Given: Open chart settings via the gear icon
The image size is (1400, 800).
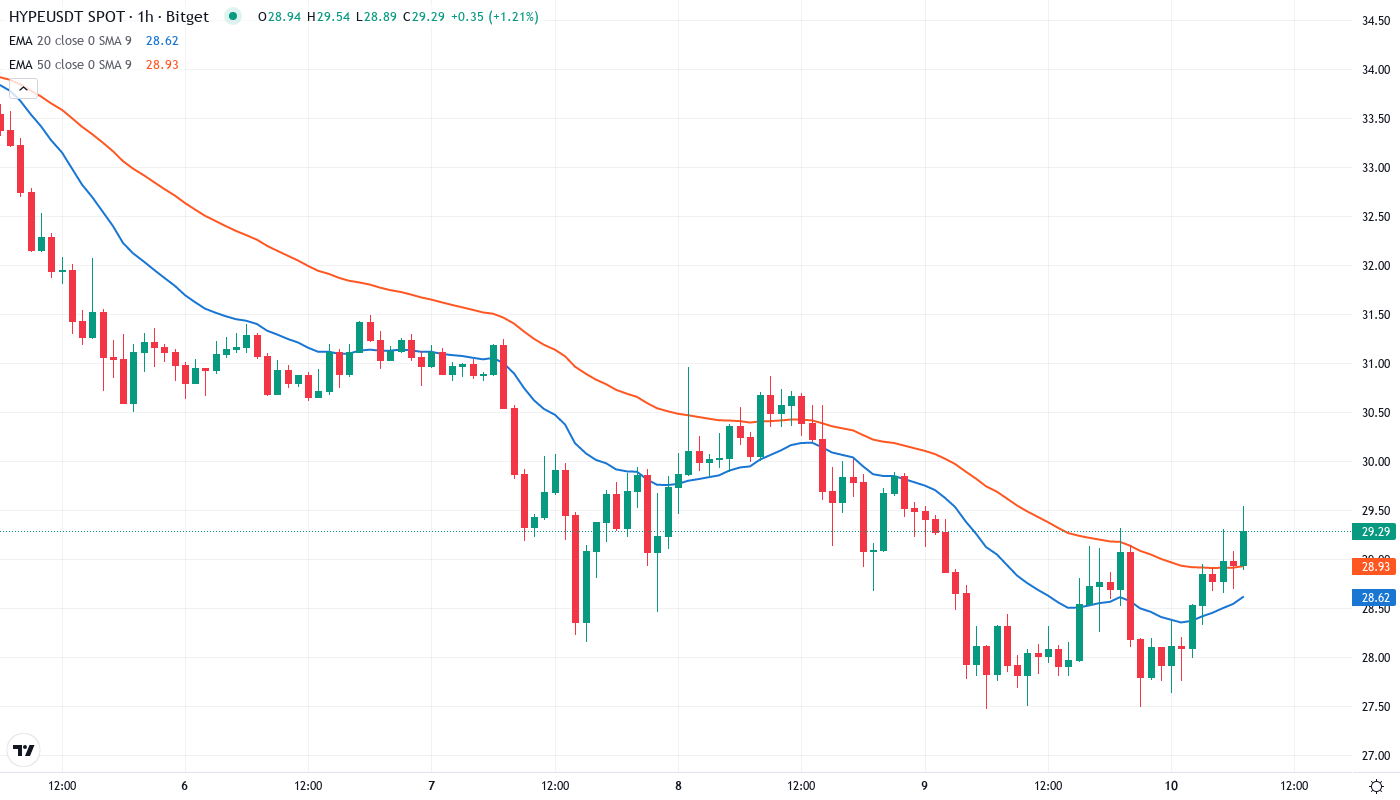Looking at the screenshot, I should 1376,787.
